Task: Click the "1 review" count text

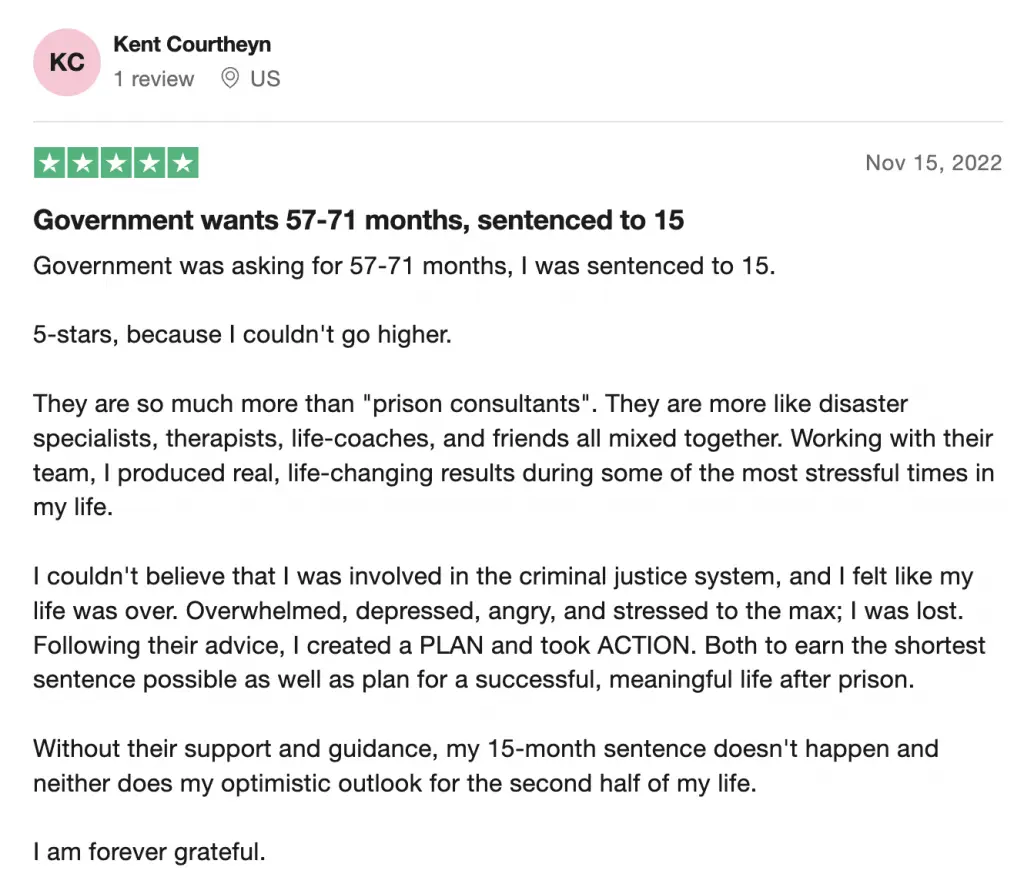Action: pos(154,78)
